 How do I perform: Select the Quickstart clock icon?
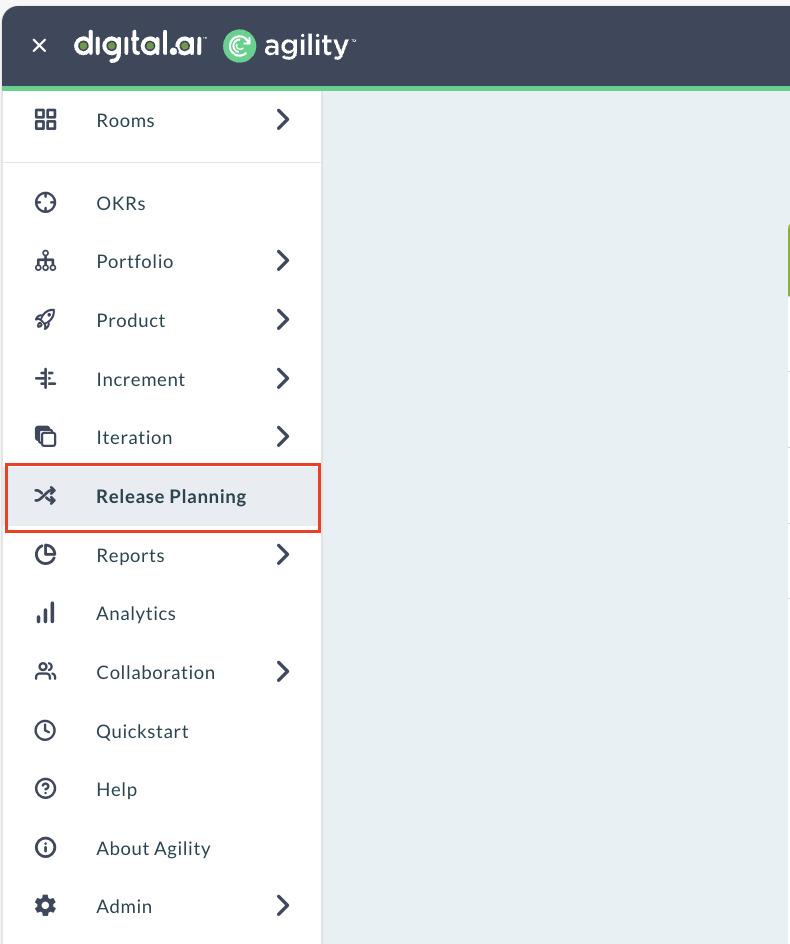click(45, 730)
